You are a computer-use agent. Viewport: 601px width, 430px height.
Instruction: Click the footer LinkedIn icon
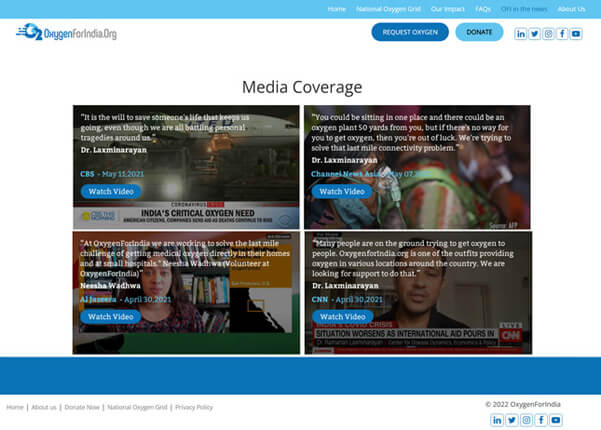pyautogui.click(x=498, y=419)
